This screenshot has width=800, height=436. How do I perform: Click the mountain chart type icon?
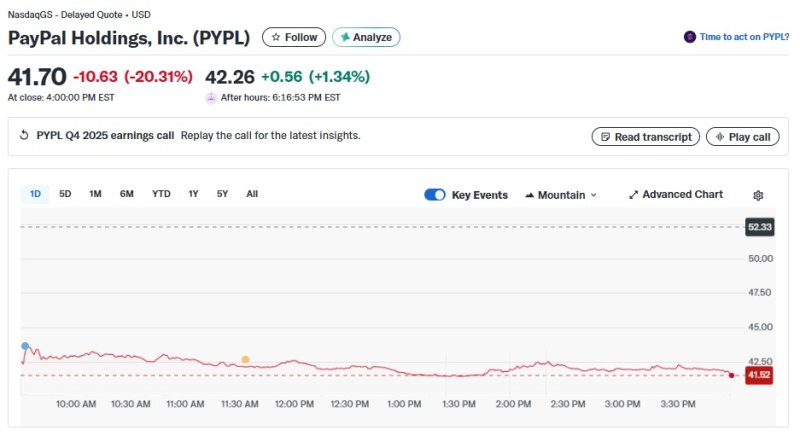pyautogui.click(x=529, y=195)
